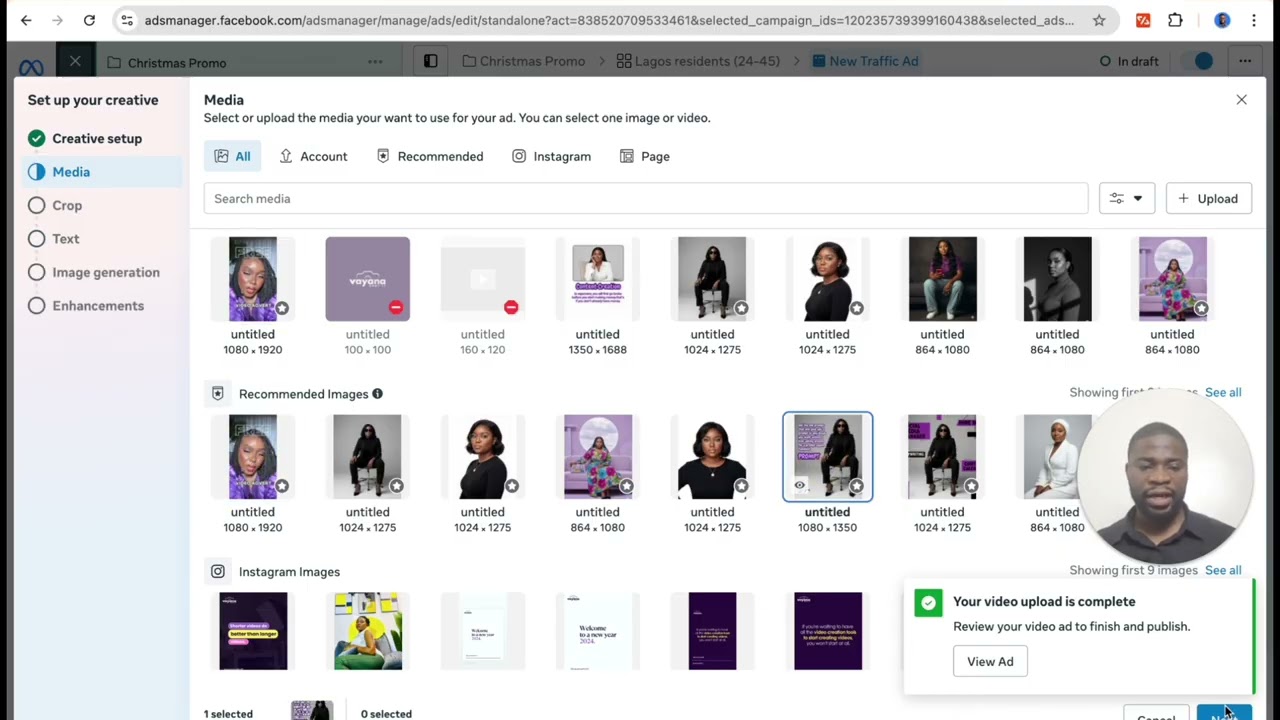The image size is (1280, 720).
Task: Click the small selected-media thumbnail at bottom
Action: tap(311, 711)
